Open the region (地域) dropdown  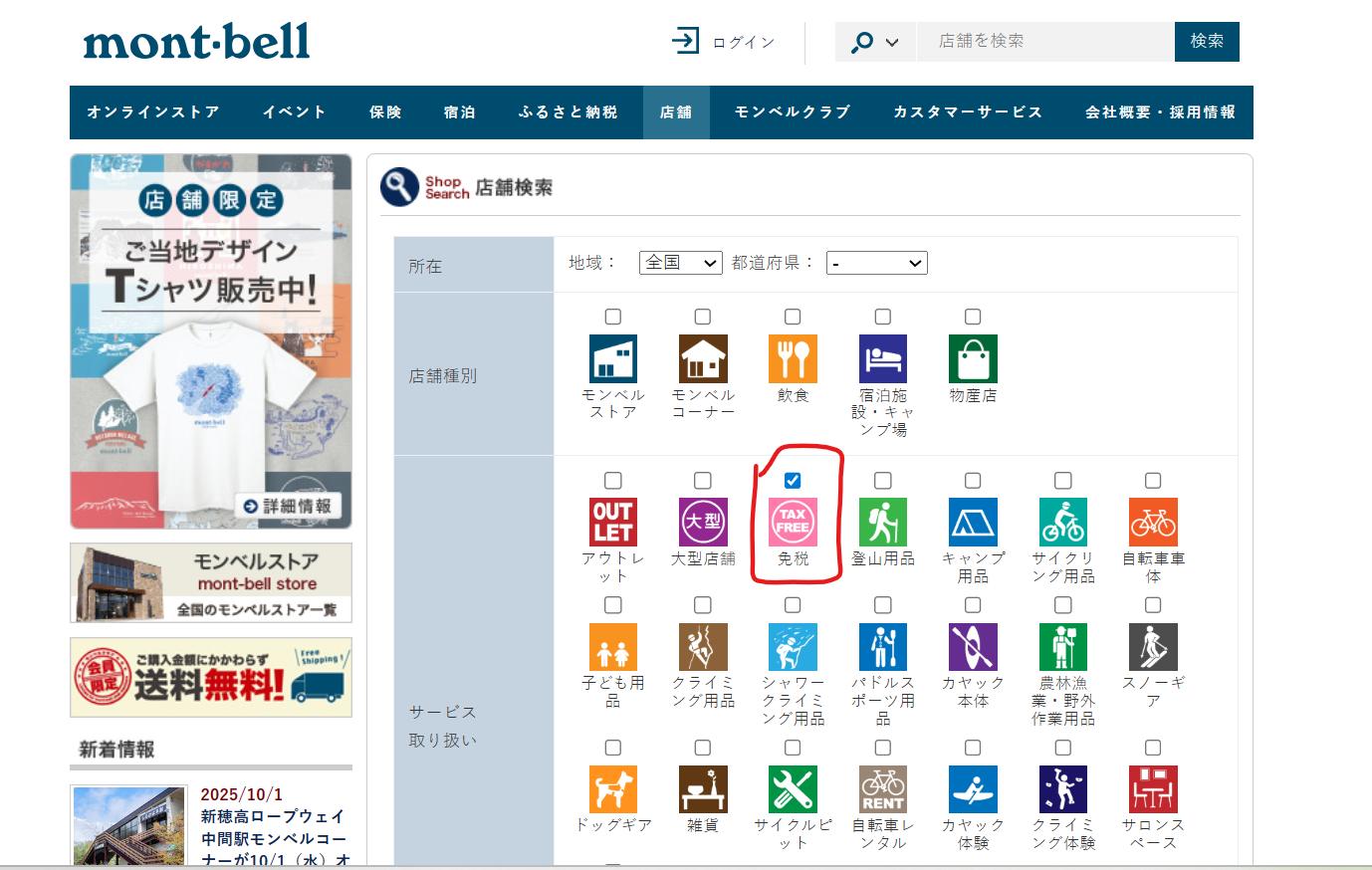tap(680, 263)
